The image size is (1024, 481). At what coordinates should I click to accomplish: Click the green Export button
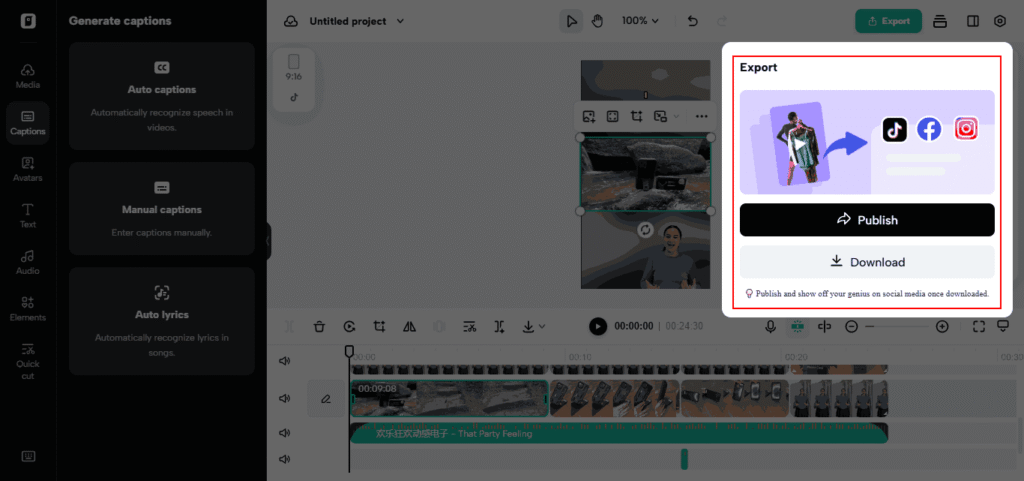pyautogui.click(x=888, y=21)
